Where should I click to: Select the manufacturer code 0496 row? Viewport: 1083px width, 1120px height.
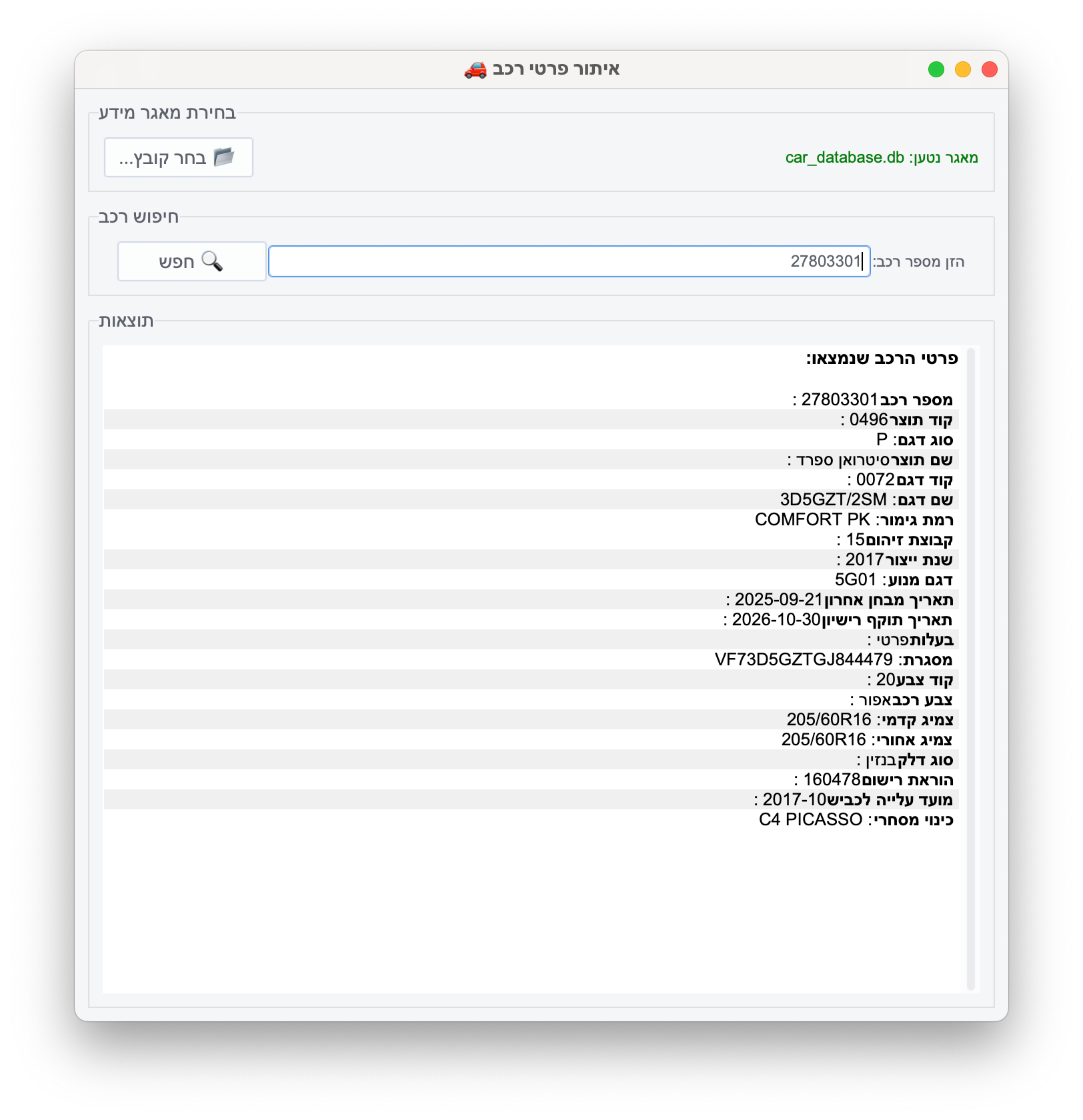click(896, 419)
